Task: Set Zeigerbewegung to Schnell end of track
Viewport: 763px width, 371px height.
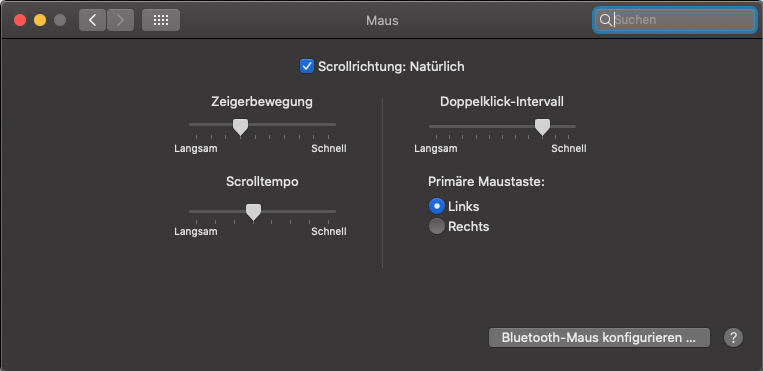Action: [332, 125]
